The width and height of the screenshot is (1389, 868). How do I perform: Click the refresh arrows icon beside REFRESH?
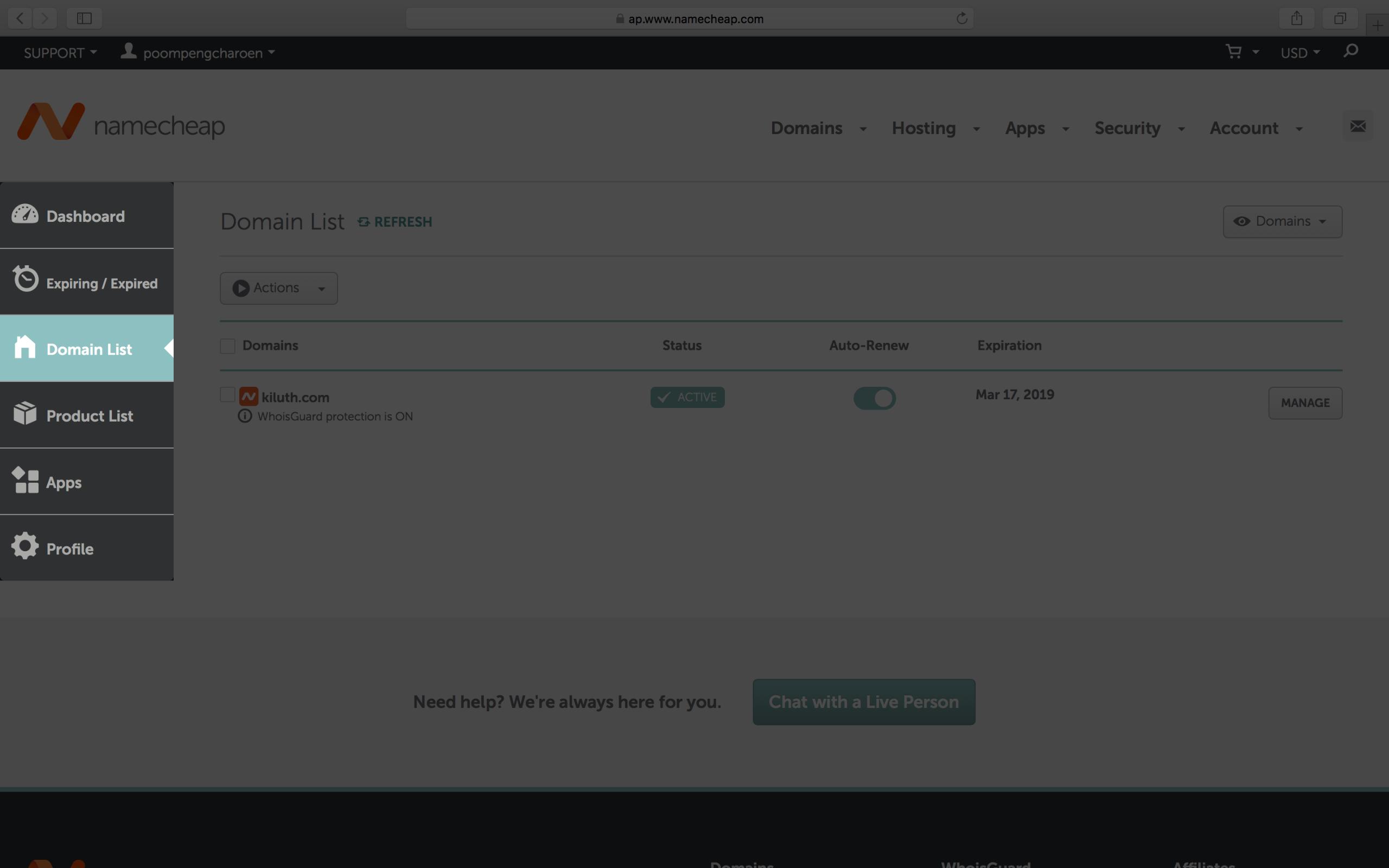pos(364,221)
